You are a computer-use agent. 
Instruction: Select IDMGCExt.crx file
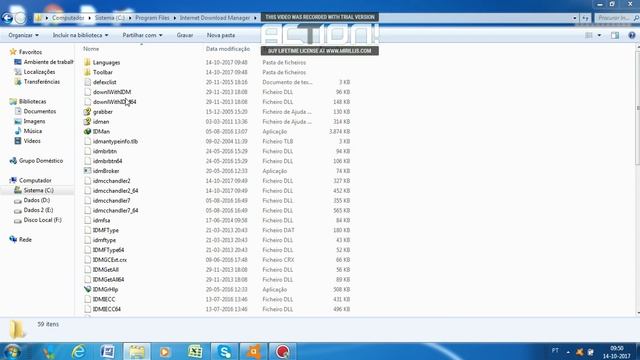(x=109, y=260)
